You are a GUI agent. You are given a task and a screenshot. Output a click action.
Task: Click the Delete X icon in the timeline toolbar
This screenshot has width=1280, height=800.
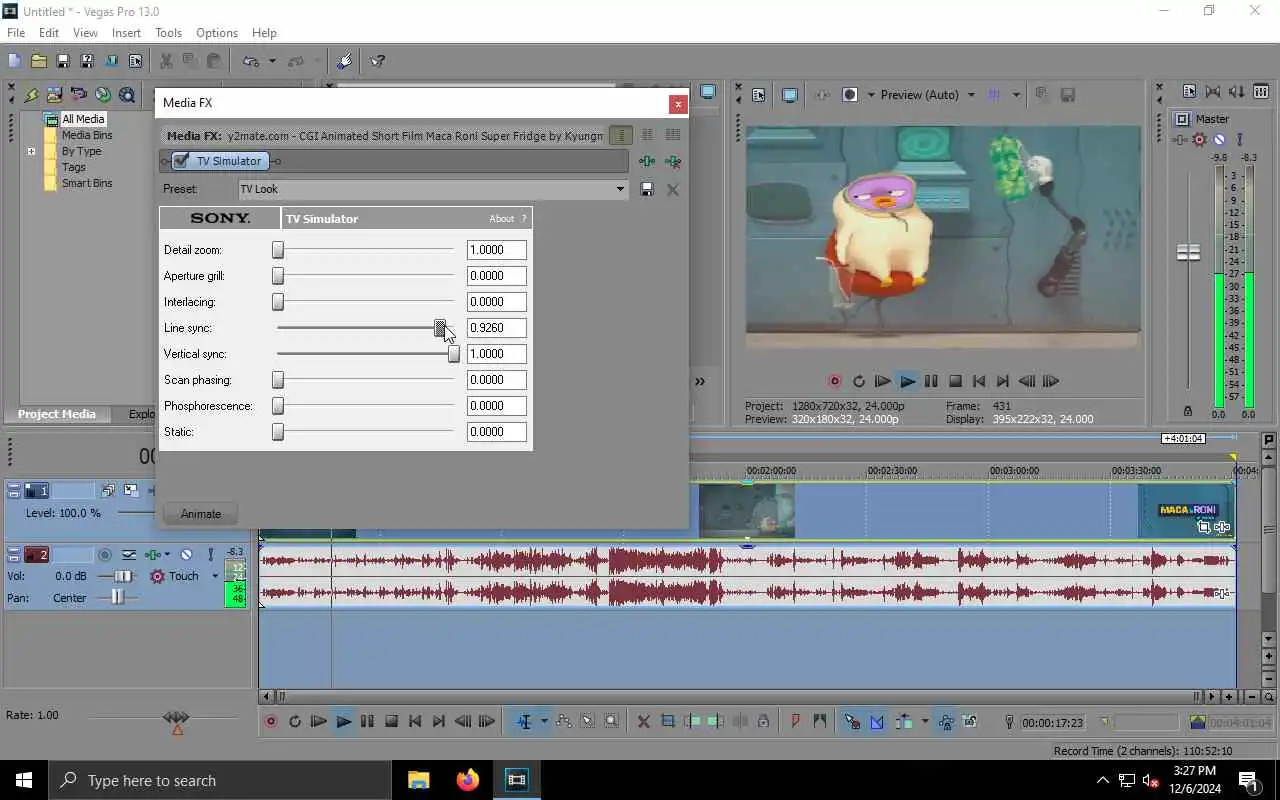(643, 721)
